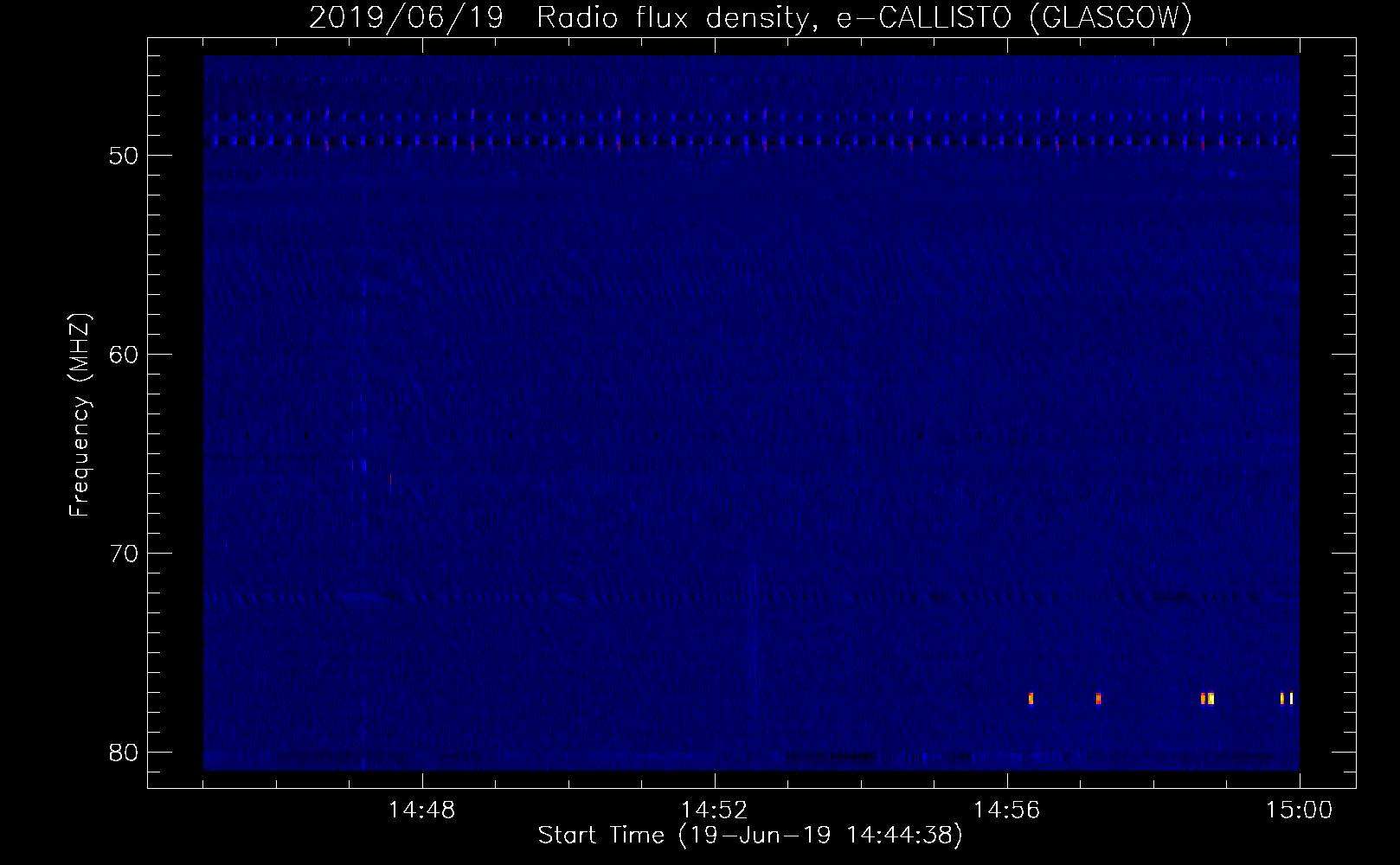Click the 60 MHz frequency tick label
This screenshot has height=865, width=1400.
[x=125, y=355]
